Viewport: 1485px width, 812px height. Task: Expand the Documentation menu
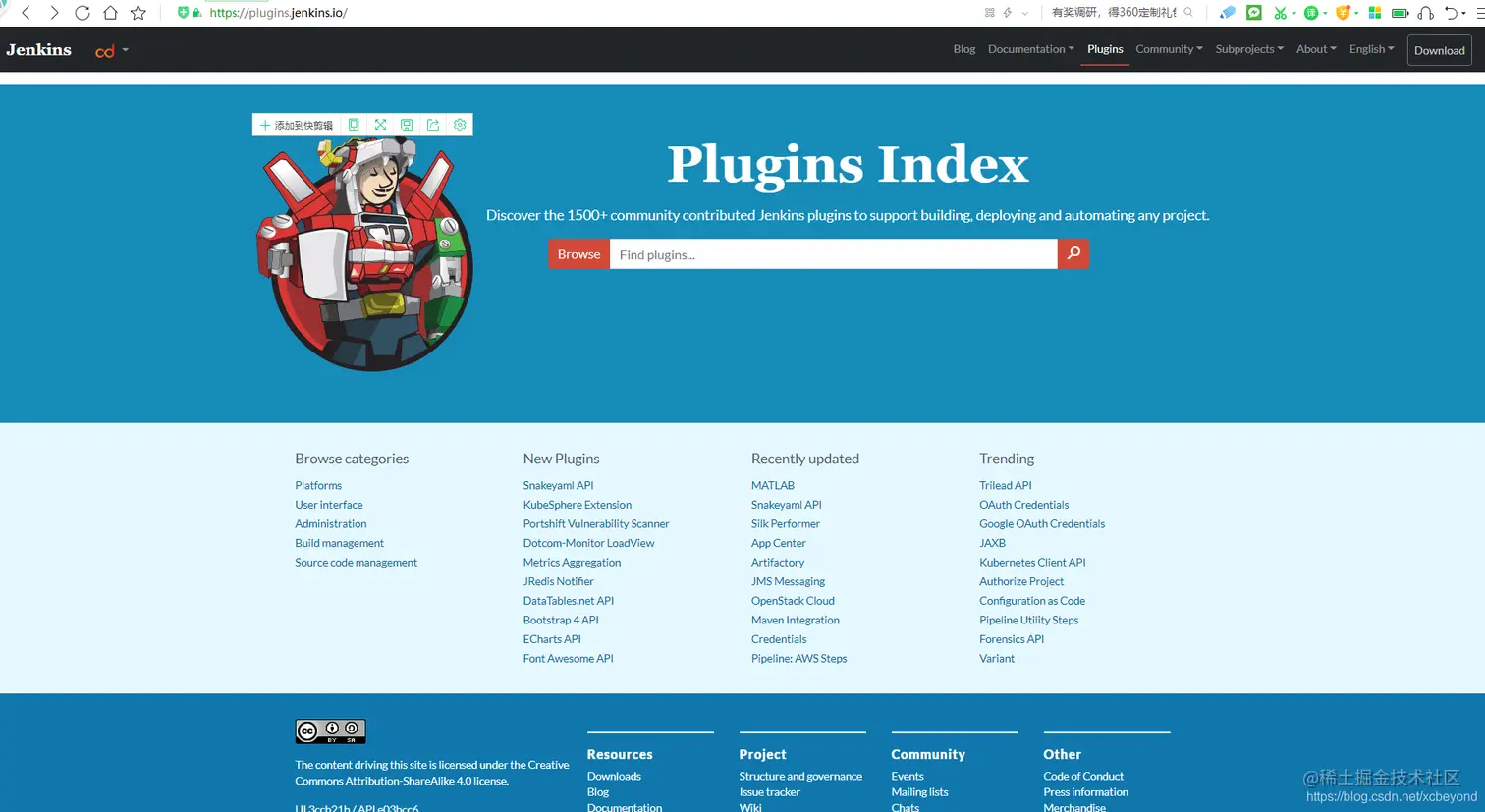pos(1030,49)
